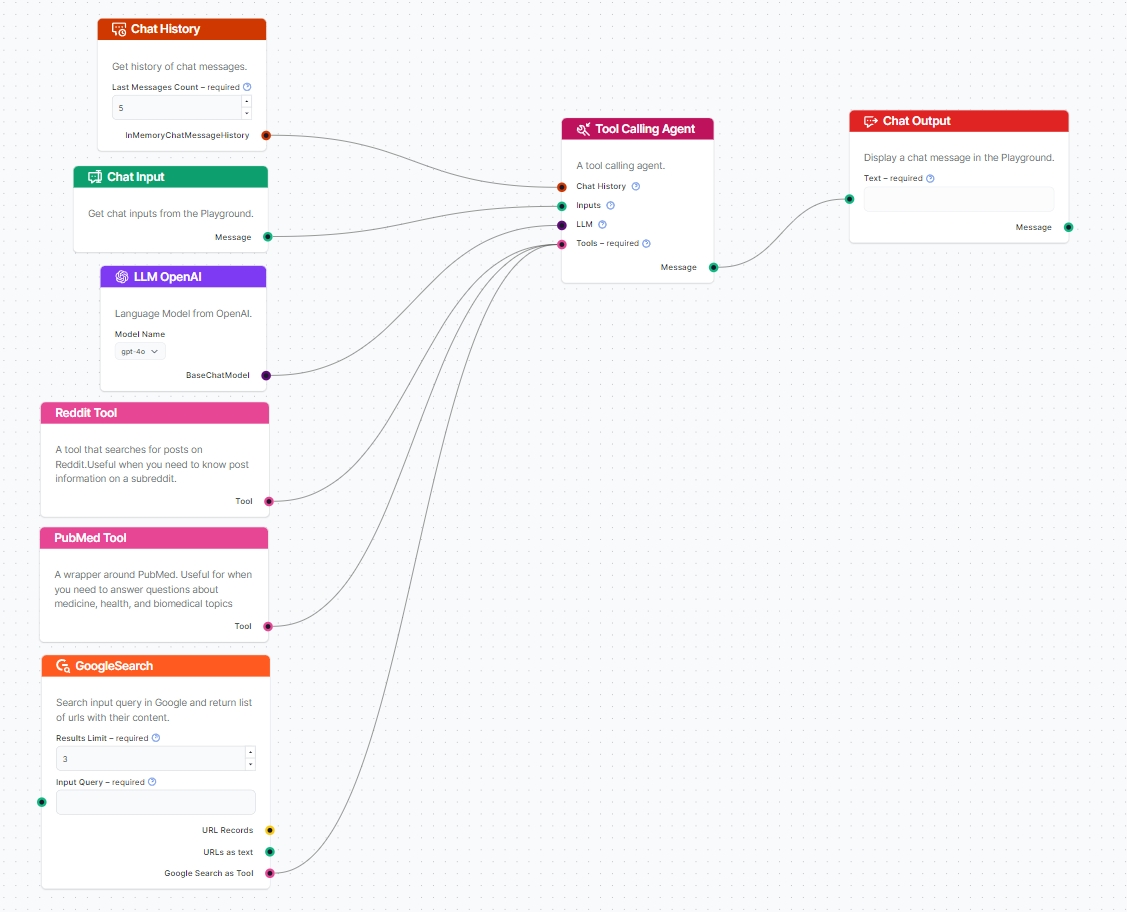Screen dimensions: 1127x912
Task: Click the Chat Output message icon
Action: [871, 121]
